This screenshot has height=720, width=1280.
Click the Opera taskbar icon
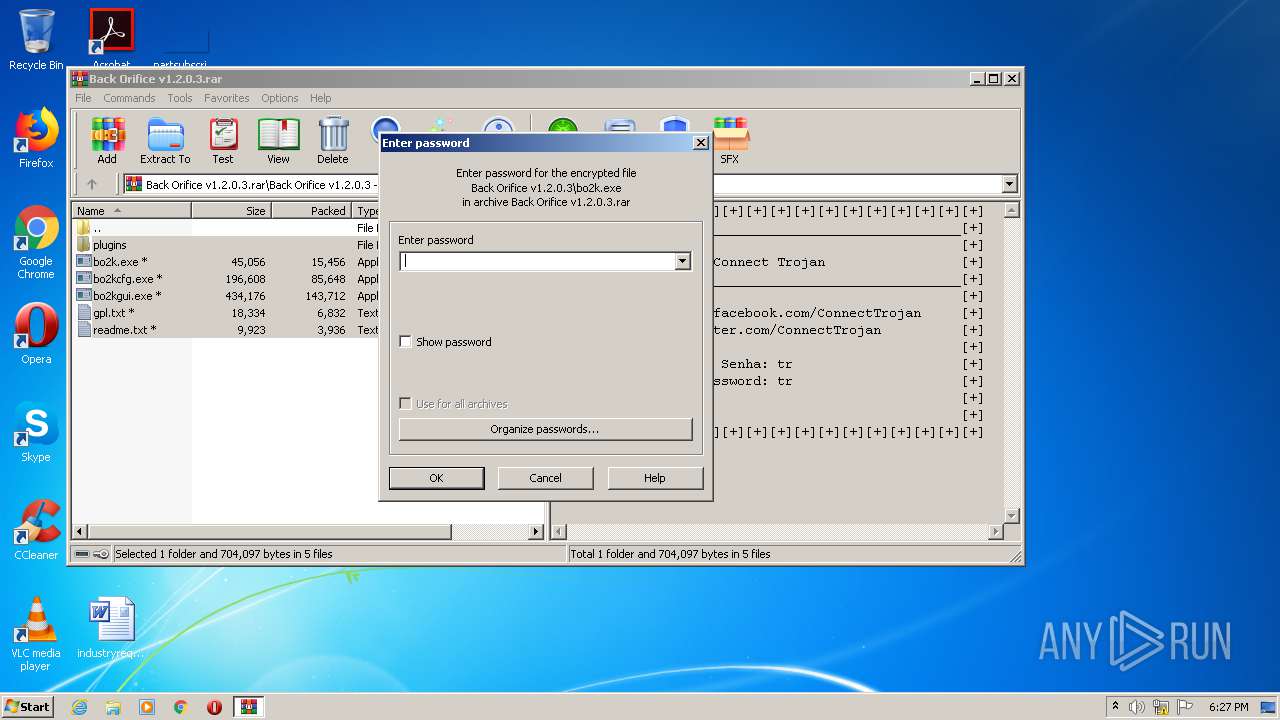[215, 707]
